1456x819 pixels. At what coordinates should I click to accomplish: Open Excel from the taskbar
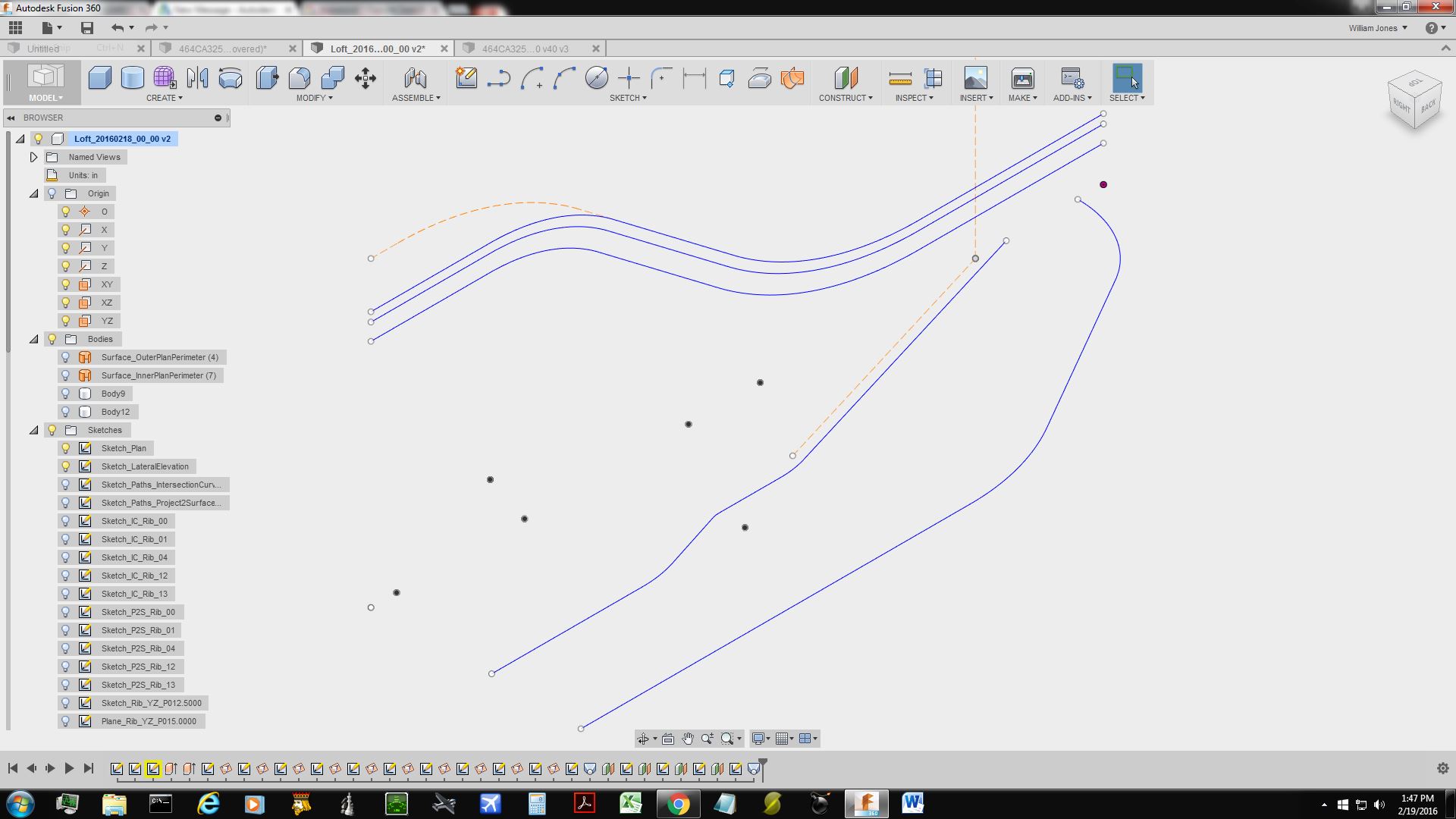[631, 804]
